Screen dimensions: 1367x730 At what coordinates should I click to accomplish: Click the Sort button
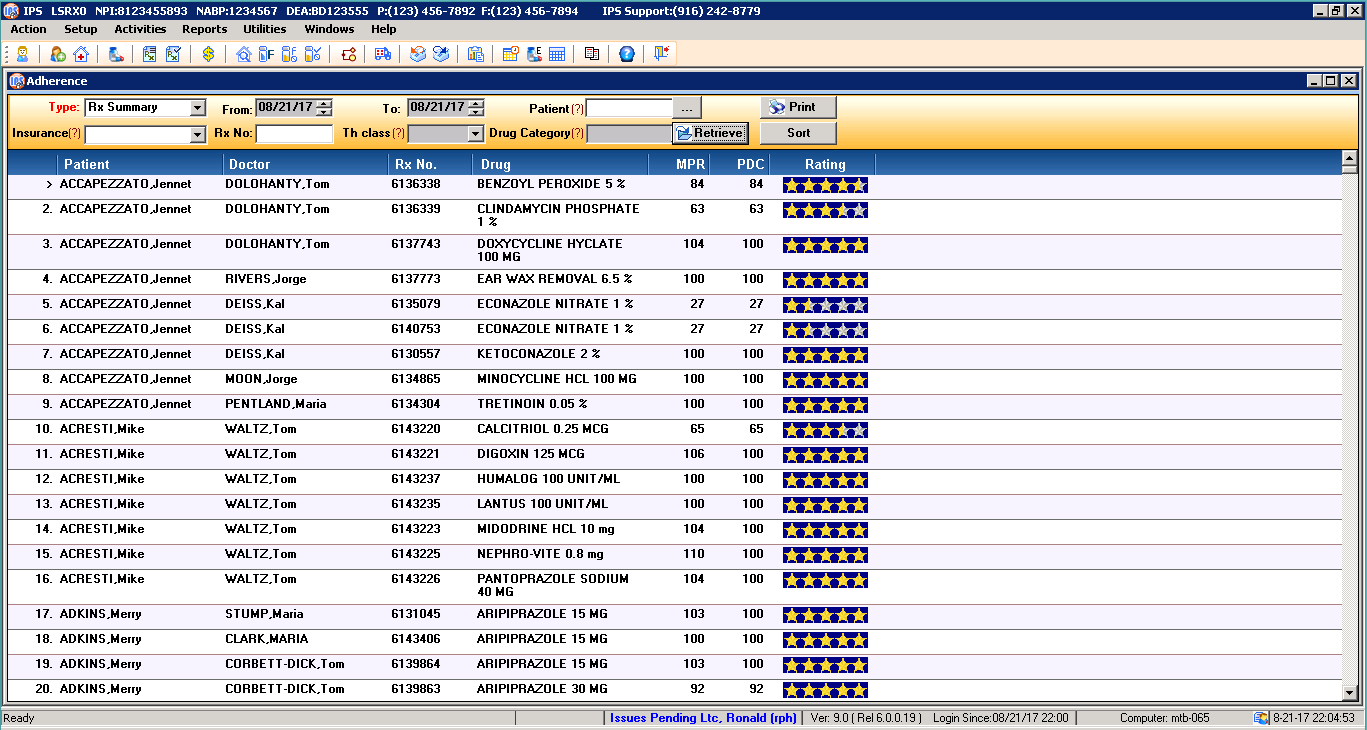798,133
